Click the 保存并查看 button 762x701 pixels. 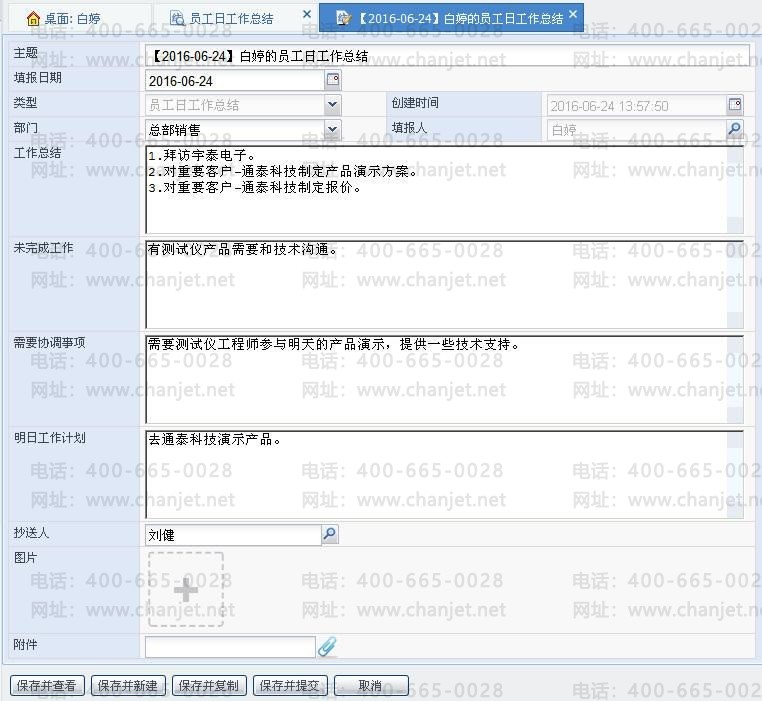click(47, 686)
